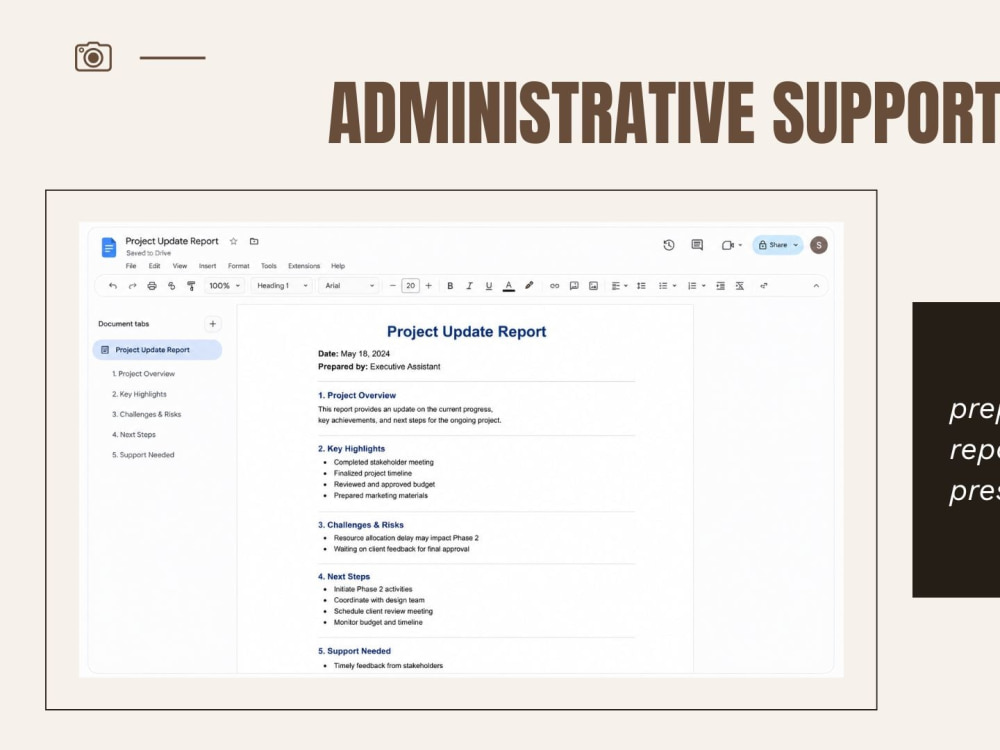
Task: Open the Extensions menu
Action: click(x=304, y=266)
